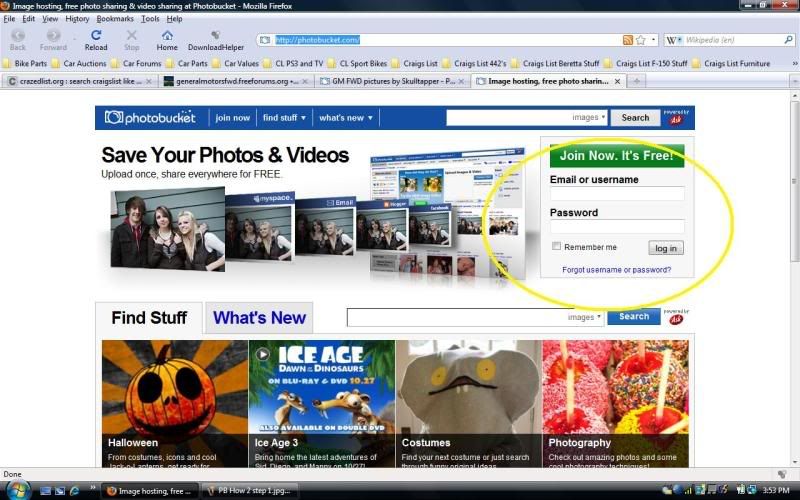Open the View menu
The height and width of the screenshot is (500, 800).
[x=50, y=19]
